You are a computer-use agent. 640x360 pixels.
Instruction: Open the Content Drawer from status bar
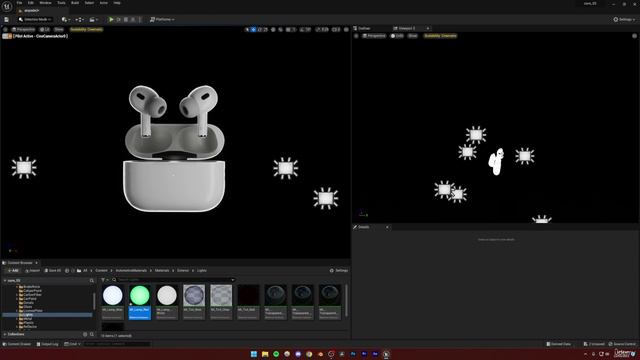pyautogui.click(x=17, y=344)
